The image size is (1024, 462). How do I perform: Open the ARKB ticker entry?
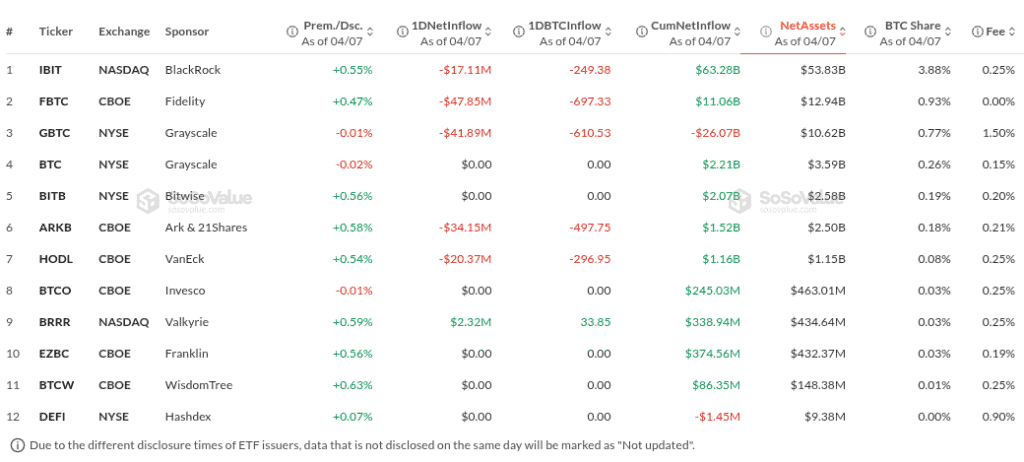53,227
